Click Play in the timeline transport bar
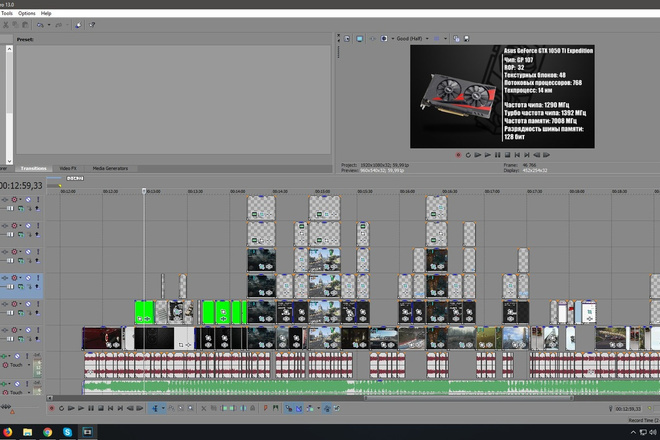Screen dimensions: 660x440 (81, 408)
